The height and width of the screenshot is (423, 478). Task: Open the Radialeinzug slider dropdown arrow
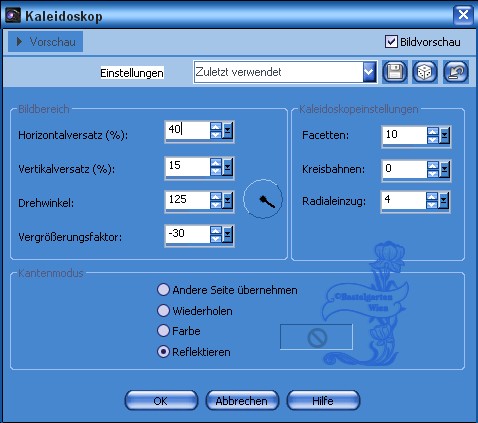coord(444,201)
